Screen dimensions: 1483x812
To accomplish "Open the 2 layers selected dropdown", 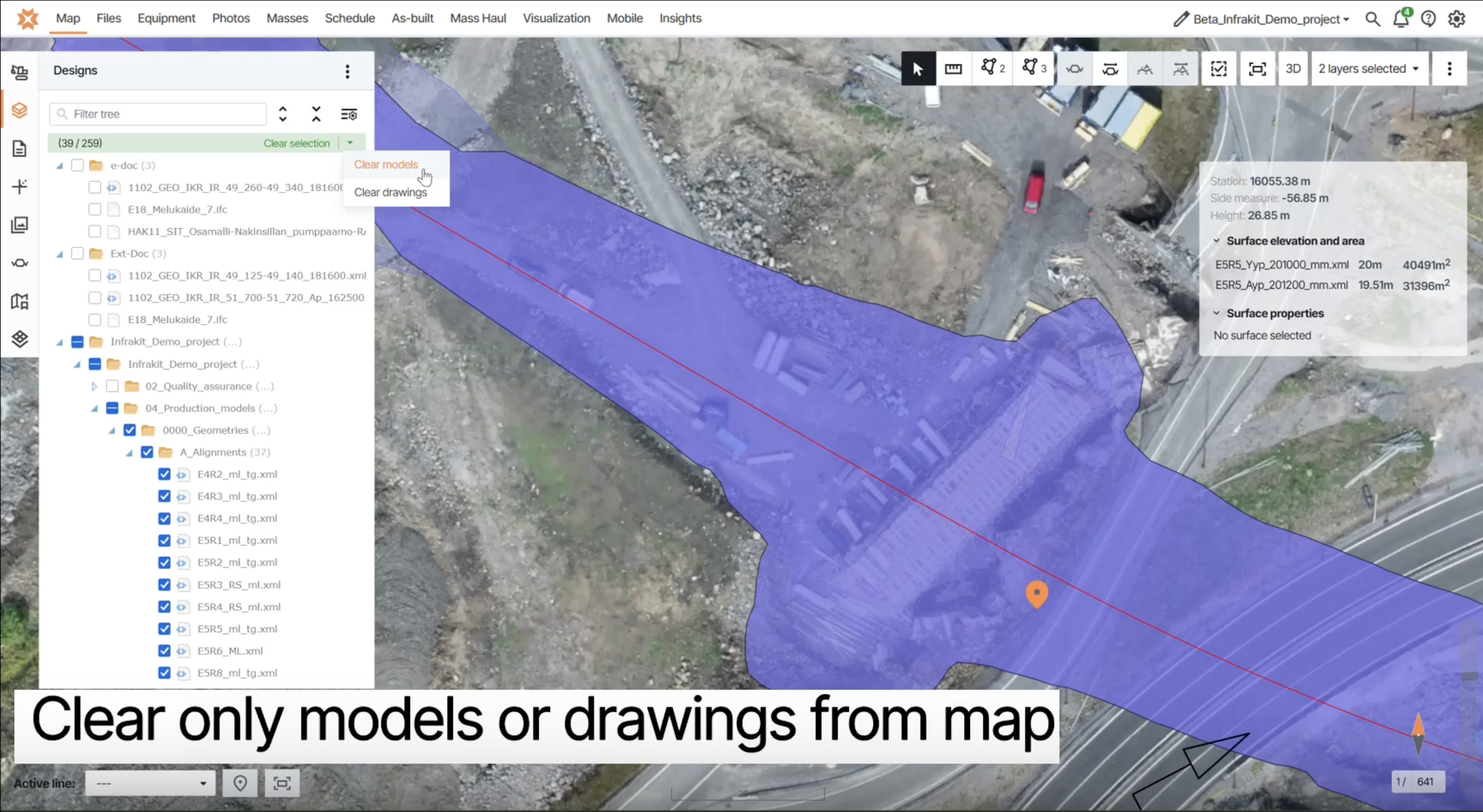I will point(1369,69).
